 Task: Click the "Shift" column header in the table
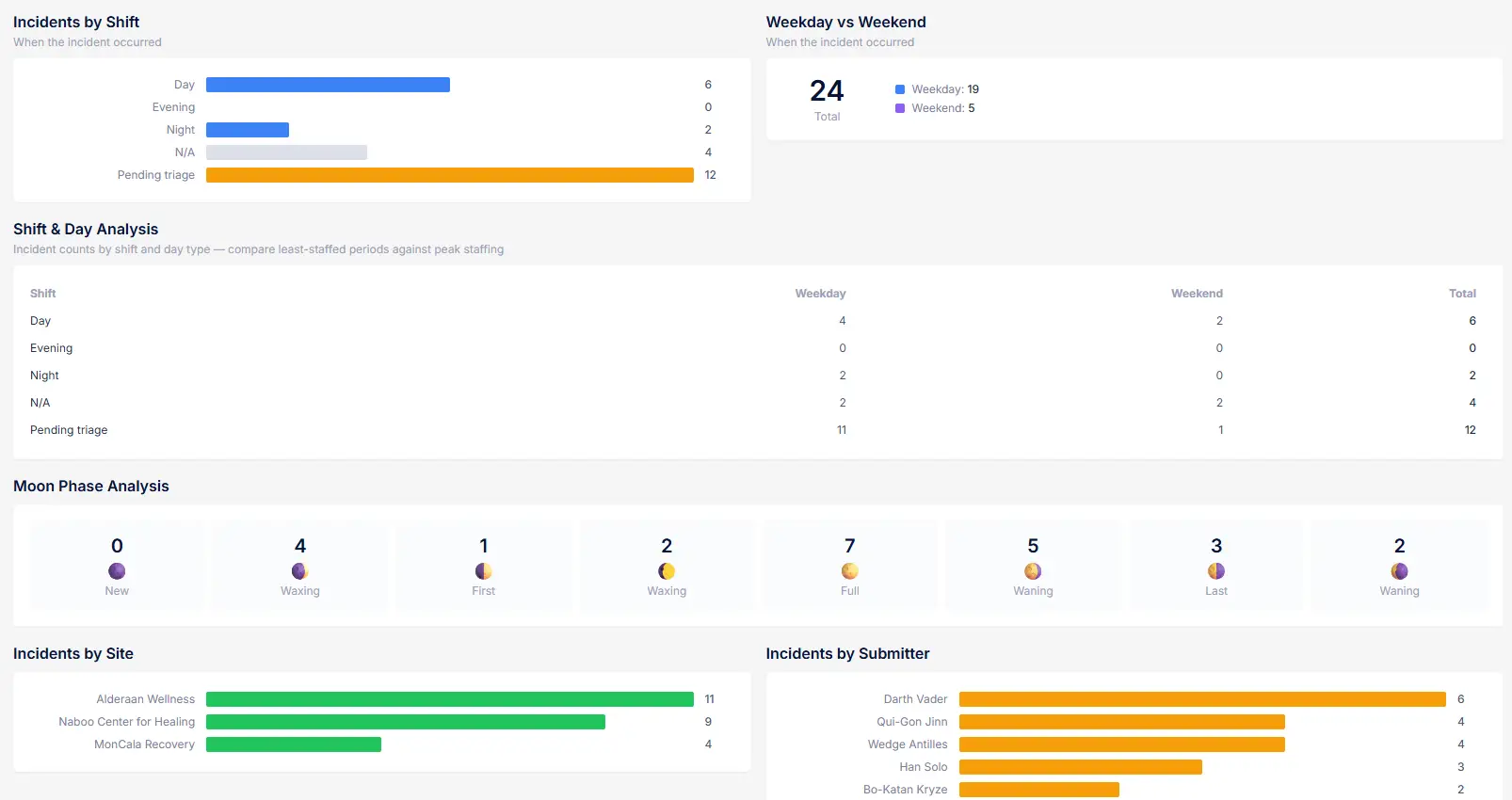[43, 294]
